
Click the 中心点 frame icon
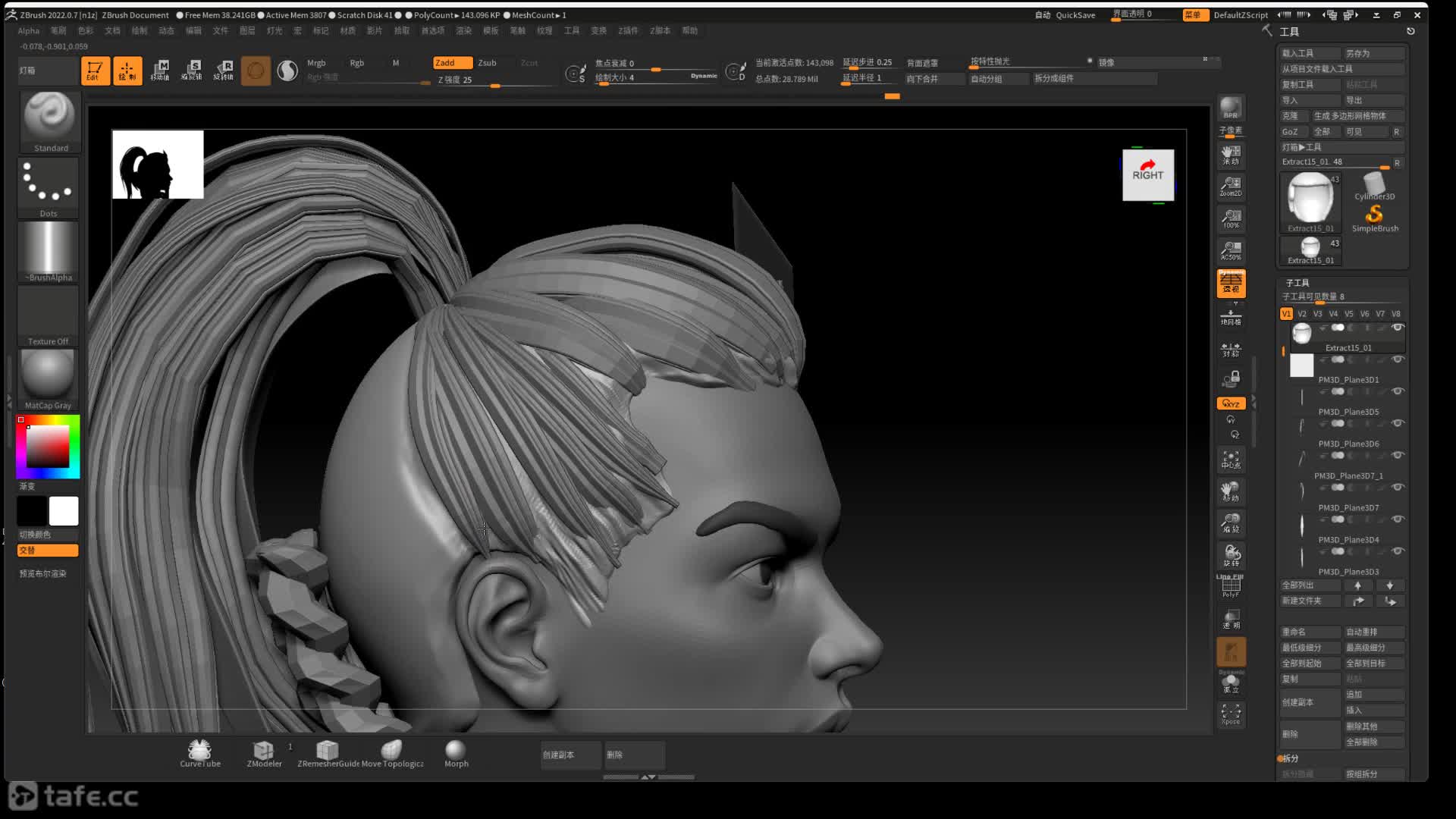[x=1231, y=460]
